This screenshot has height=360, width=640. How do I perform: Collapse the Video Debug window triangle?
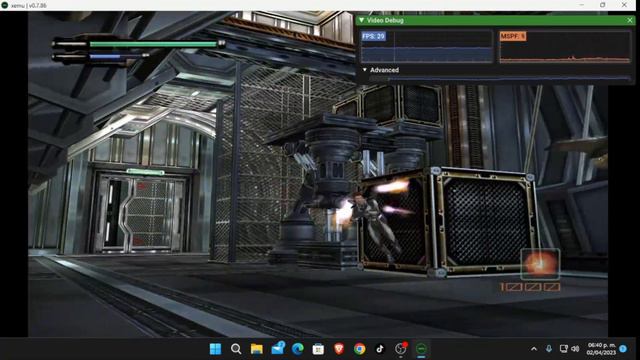pyautogui.click(x=361, y=20)
